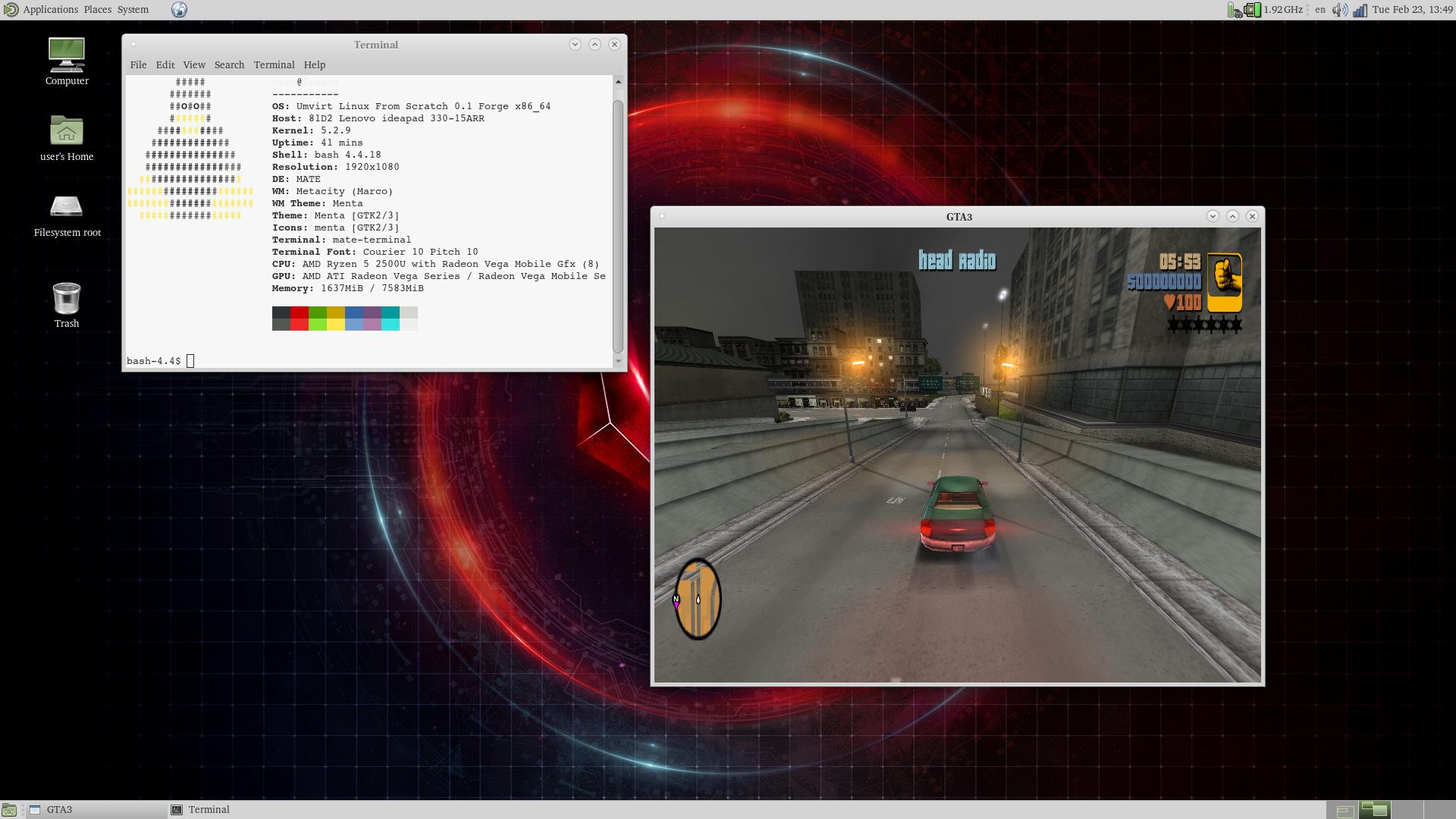Open the network signal strength icon
The height and width of the screenshot is (819, 1456).
point(1360,10)
